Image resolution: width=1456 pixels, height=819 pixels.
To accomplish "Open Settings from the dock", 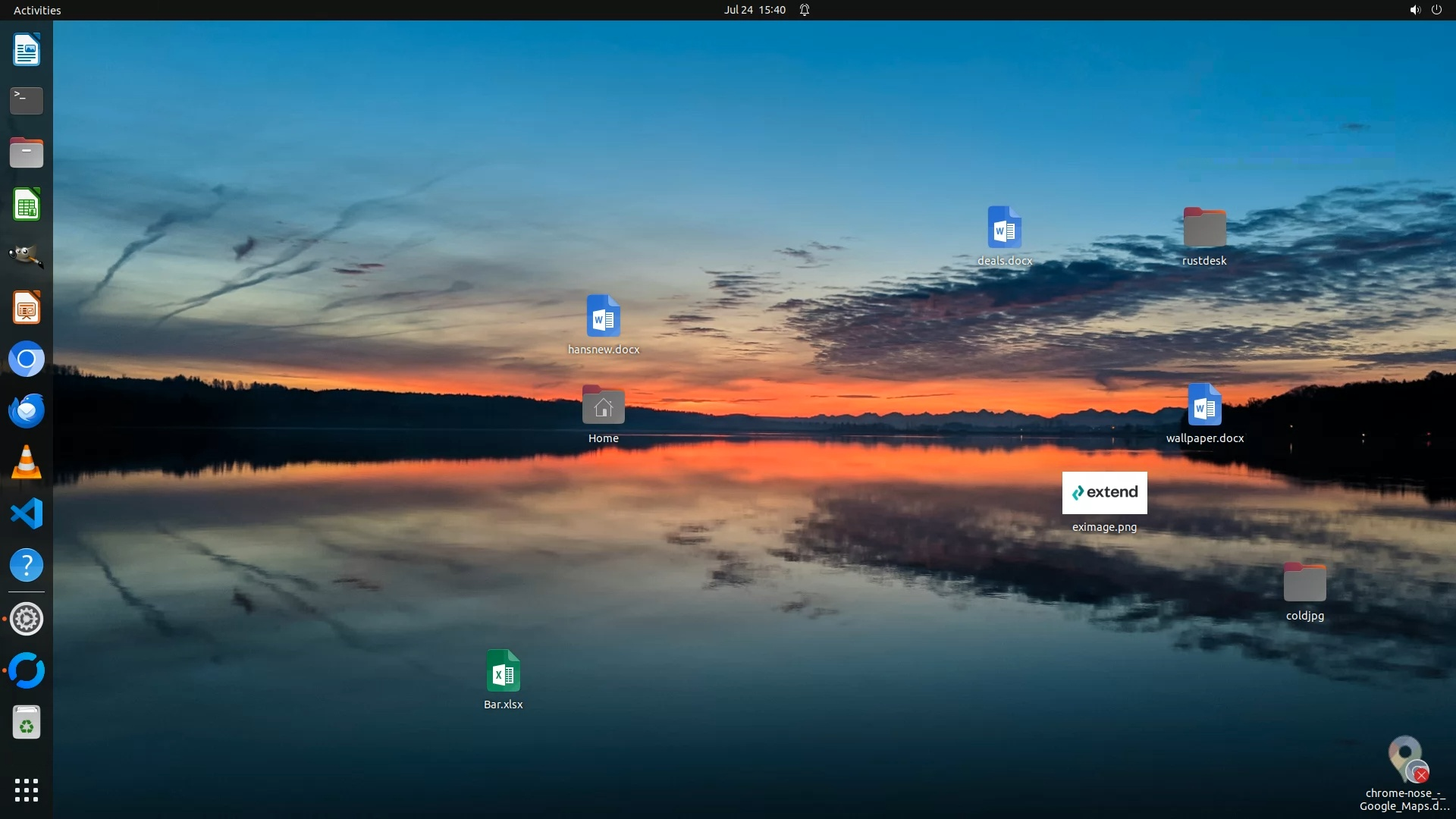I will click(27, 620).
